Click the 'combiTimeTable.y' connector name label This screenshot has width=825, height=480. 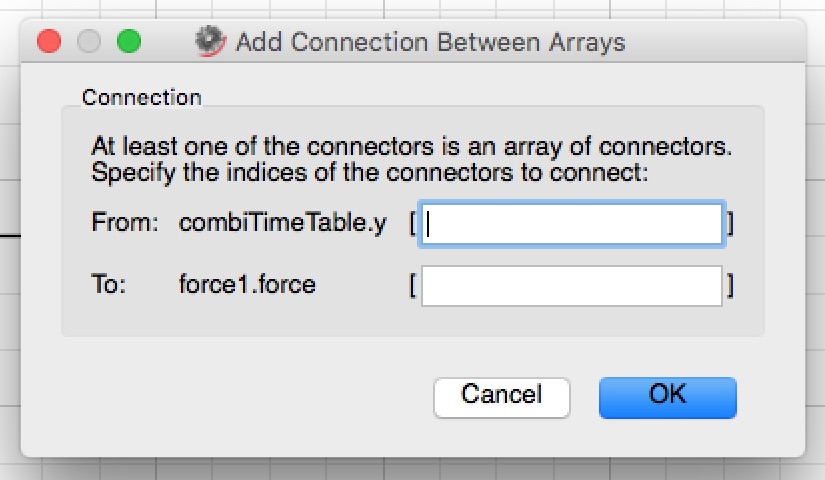283,223
